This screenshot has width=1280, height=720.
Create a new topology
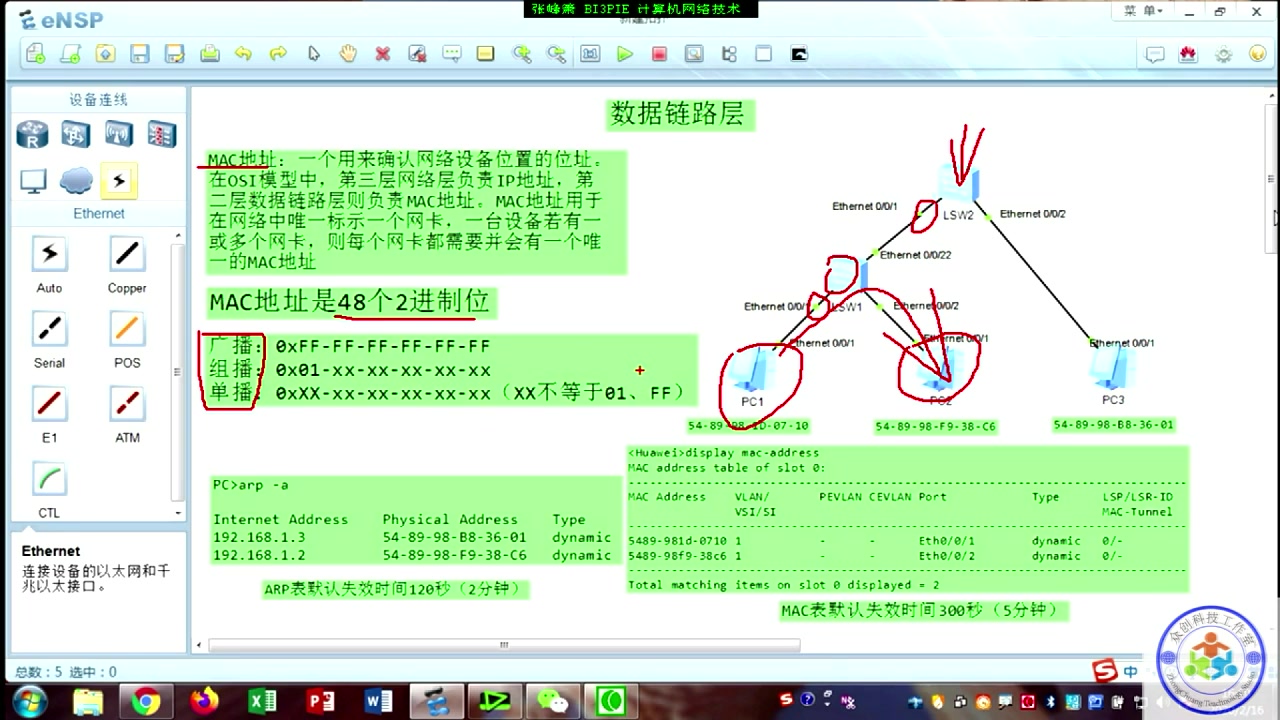tap(36, 54)
